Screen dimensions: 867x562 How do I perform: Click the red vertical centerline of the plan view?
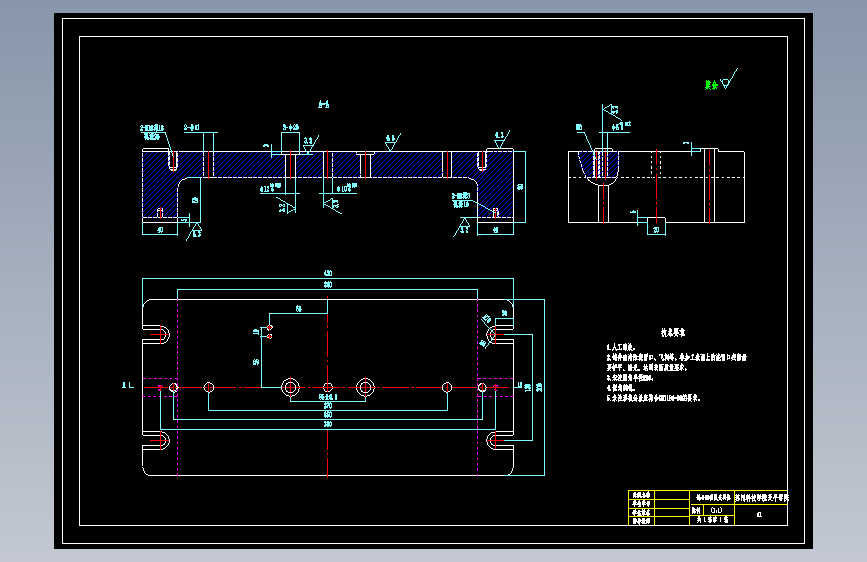click(x=327, y=387)
